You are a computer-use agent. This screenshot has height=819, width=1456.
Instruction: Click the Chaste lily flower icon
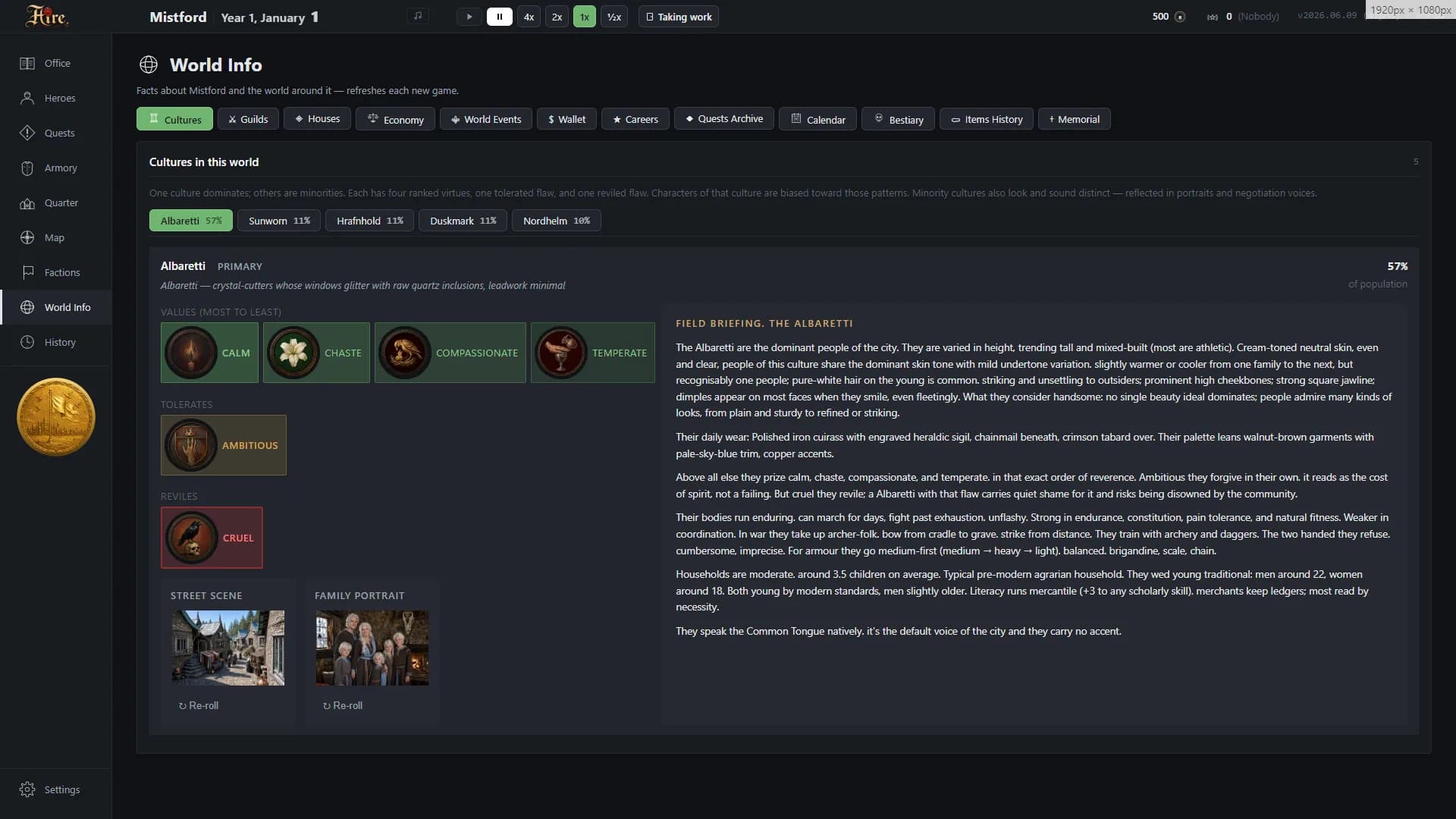(293, 353)
